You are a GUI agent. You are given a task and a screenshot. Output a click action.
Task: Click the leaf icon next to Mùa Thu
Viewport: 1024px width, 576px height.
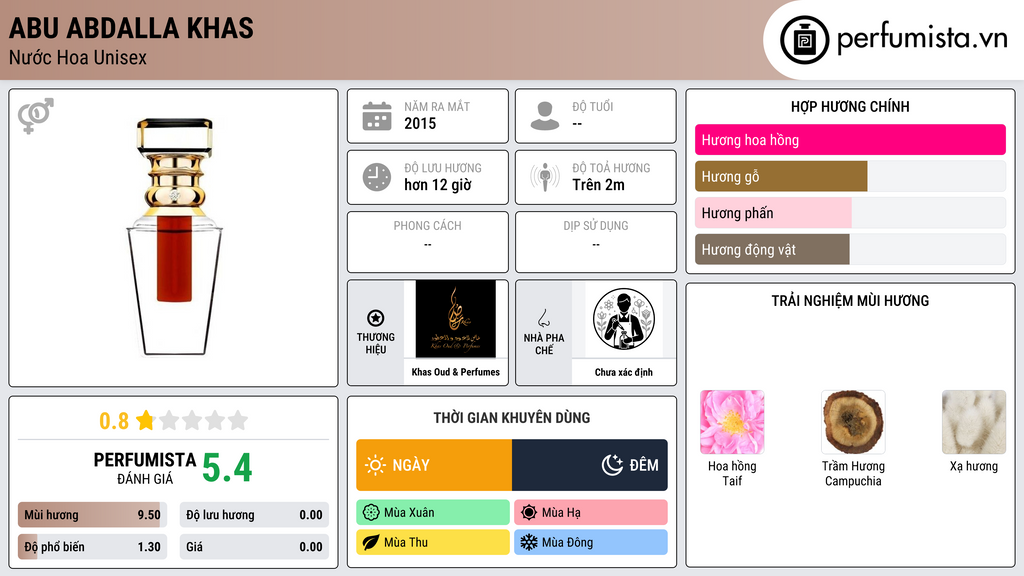click(371, 543)
